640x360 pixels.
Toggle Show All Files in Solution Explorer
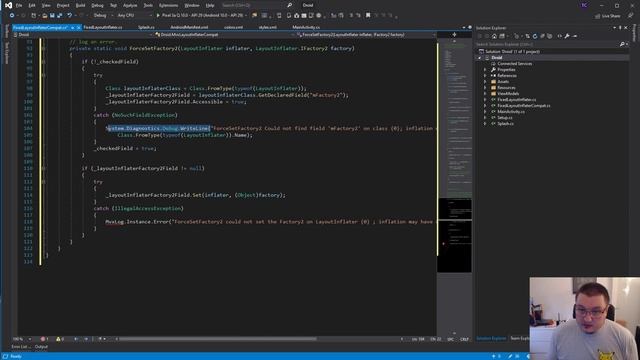549,36
